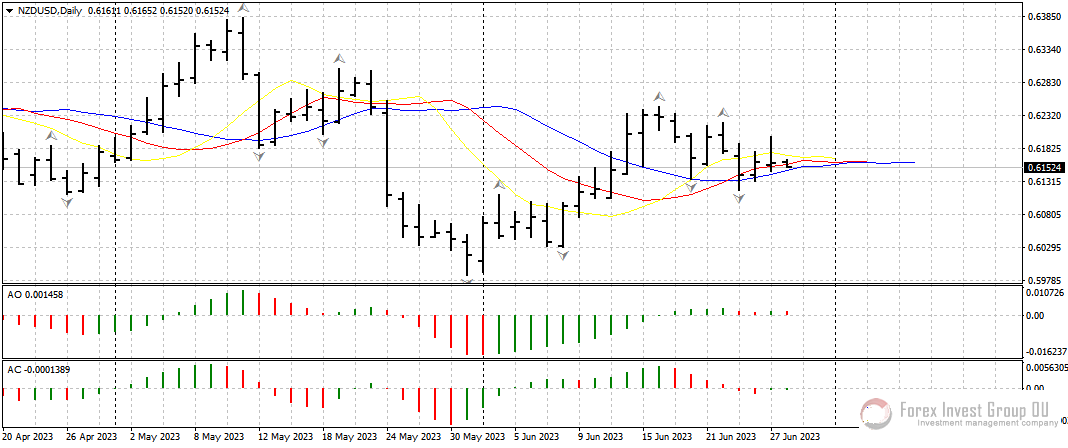Click the 8 May 2023 date label
The height and width of the screenshot is (448, 1068).
[219, 437]
